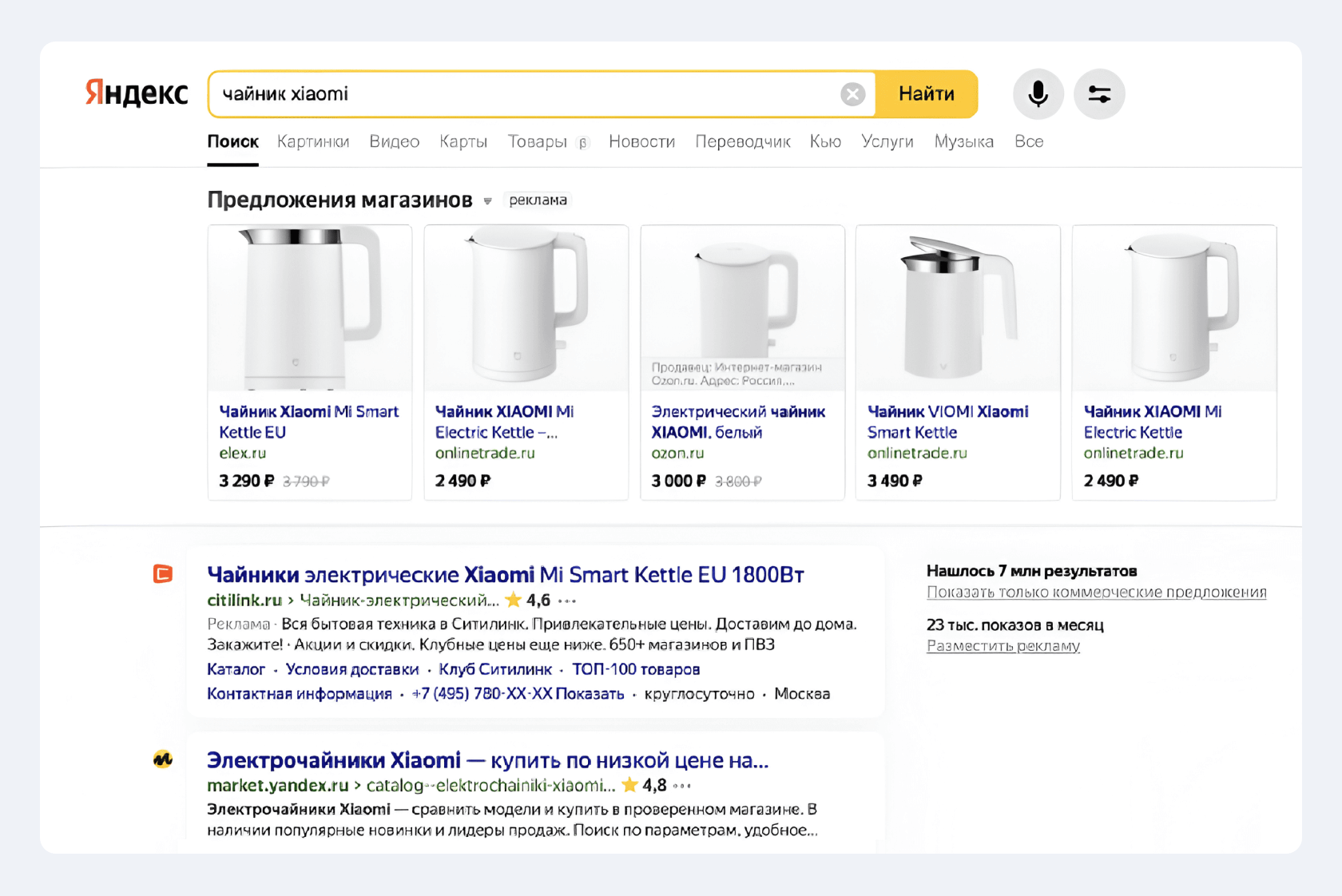Open the Электрический чайник XIAOMI, белый link
The width and height of the screenshot is (1342, 896).
pos(738,422)
